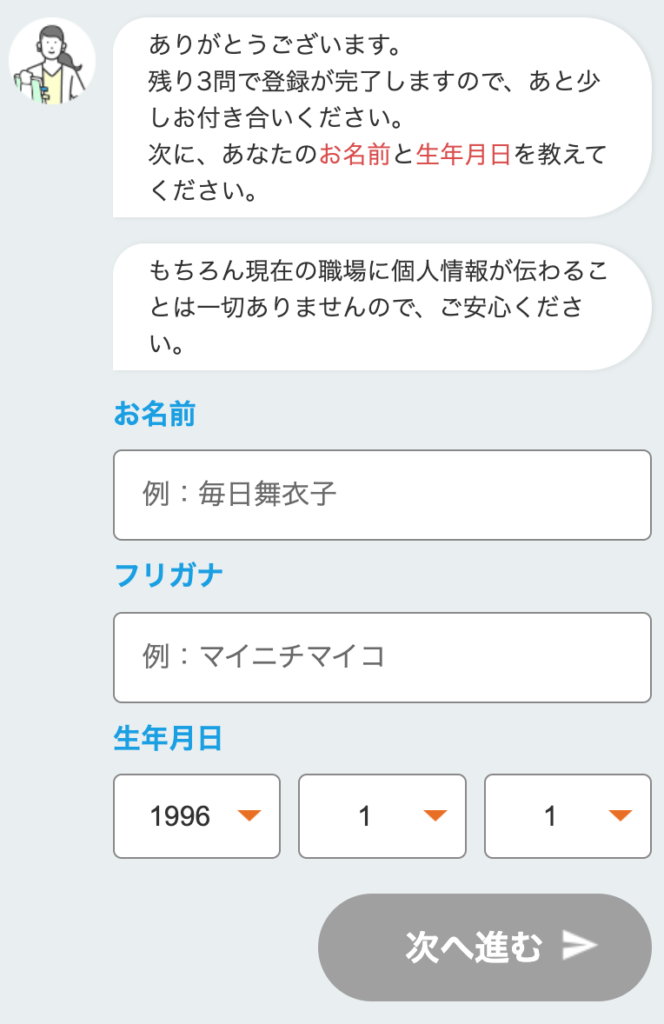Click the orange arrow on the month selector
The height and width of the screenshot is (1024, 664).
(x=435, y=816)
